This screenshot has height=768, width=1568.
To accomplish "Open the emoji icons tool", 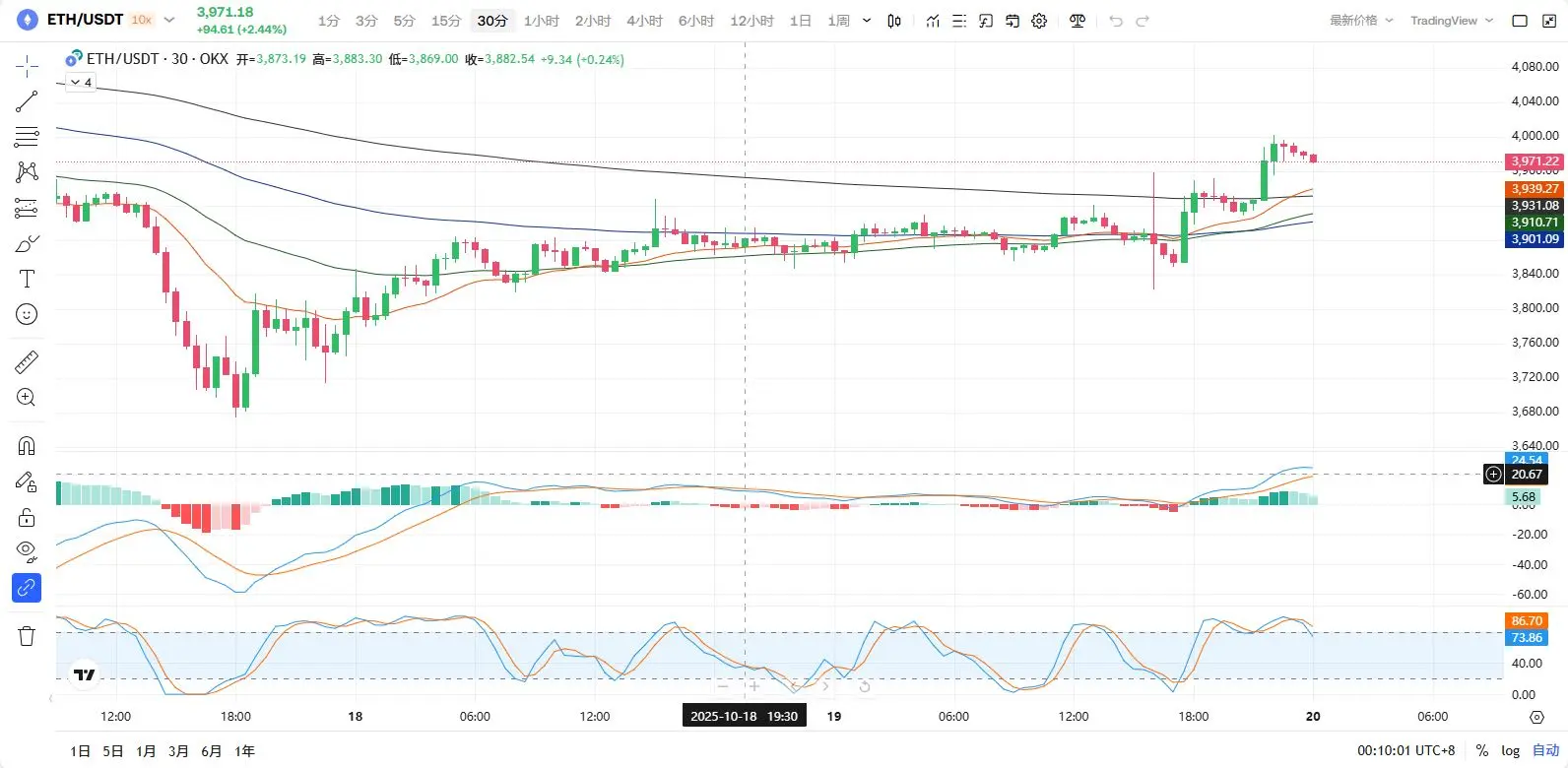I will click(27, 314).
